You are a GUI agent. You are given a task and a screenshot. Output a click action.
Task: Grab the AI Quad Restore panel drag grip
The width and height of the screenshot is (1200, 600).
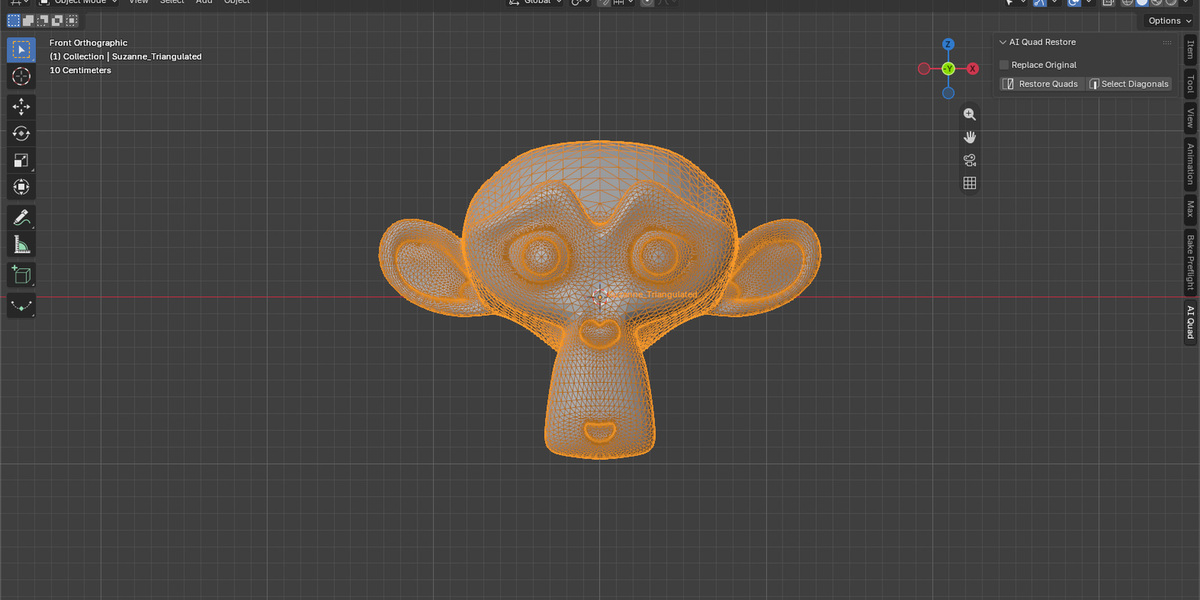pos(1167,42)
